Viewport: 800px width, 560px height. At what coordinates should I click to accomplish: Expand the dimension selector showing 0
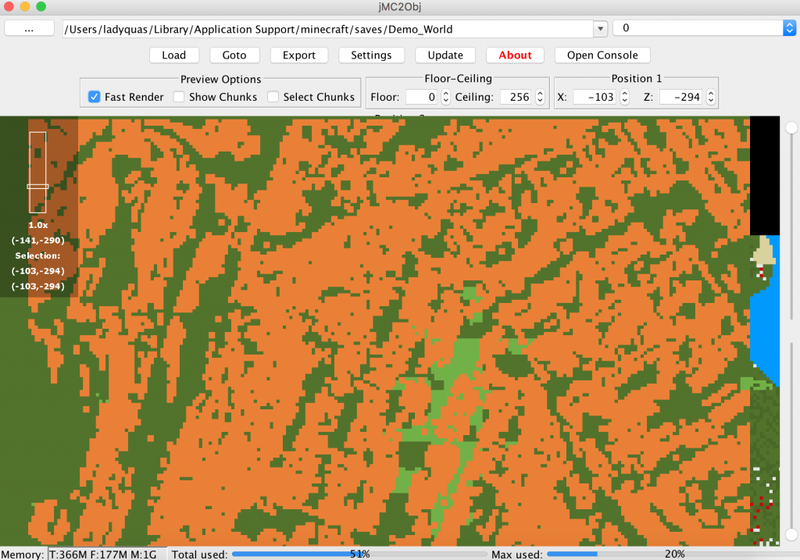point(789,29)
